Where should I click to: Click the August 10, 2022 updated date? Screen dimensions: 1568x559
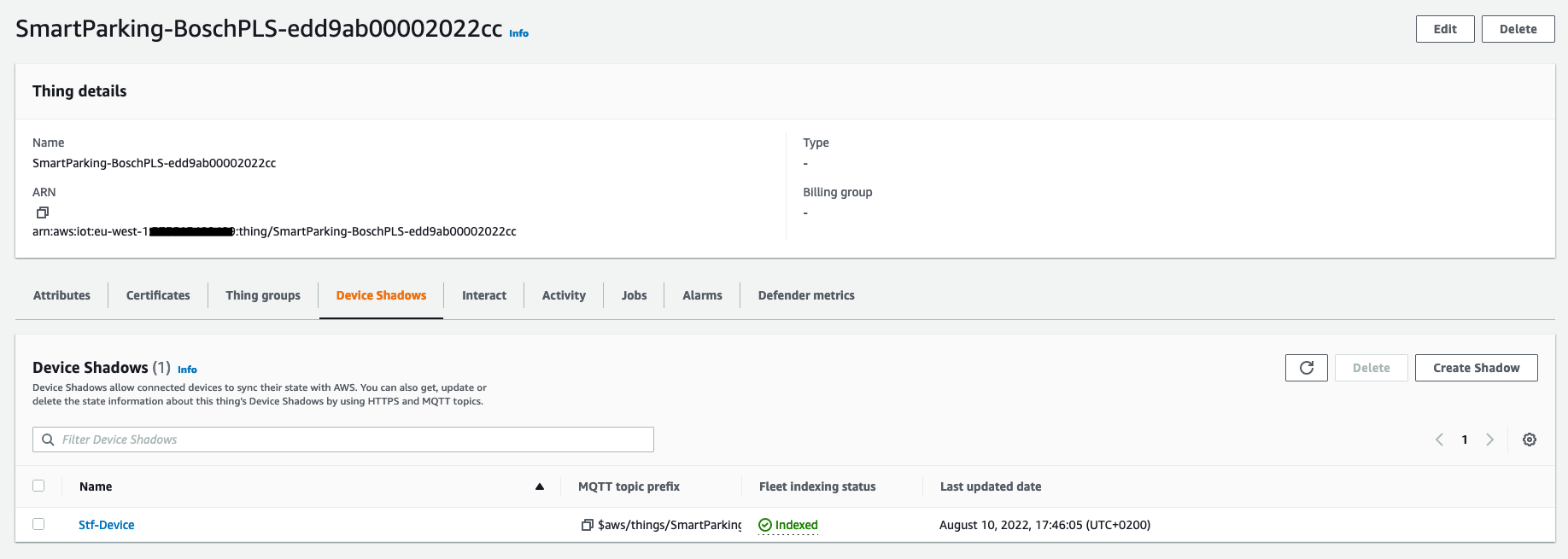pos(1044,525)
